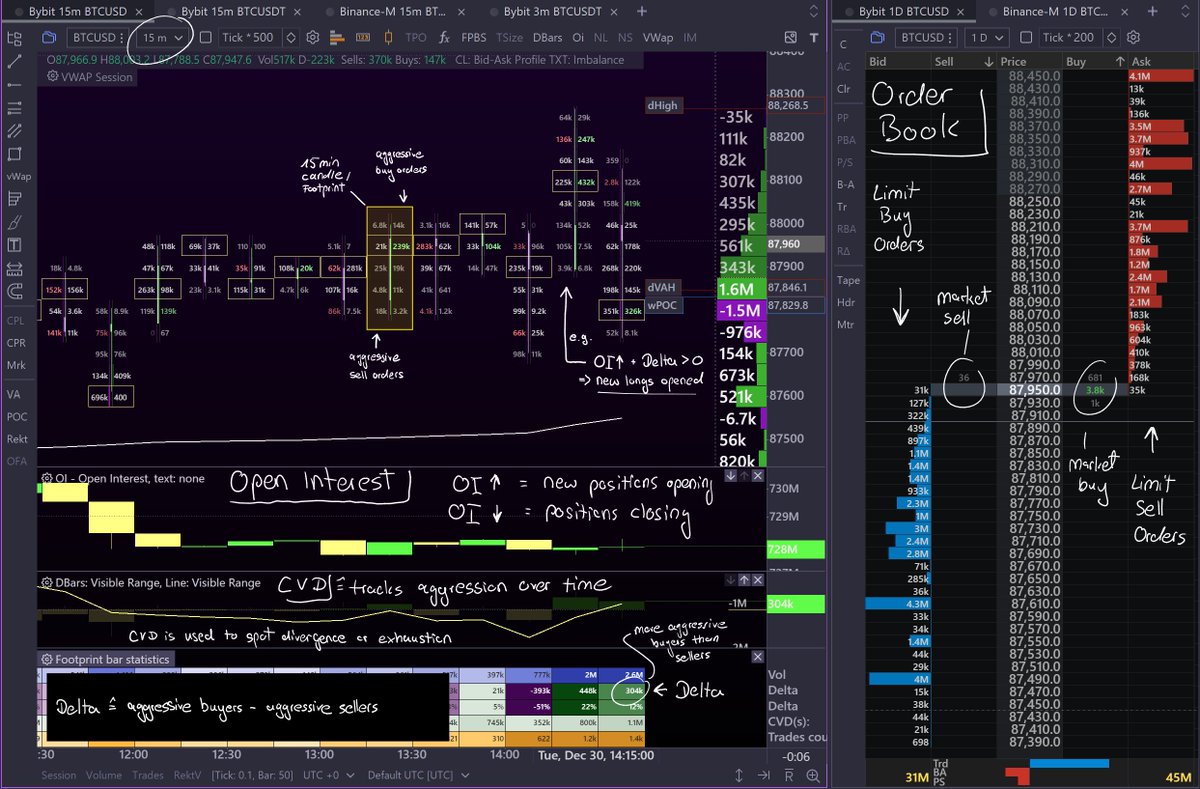Toggle the VWap indicator
The width and height of the screenshot is (1200, 789).
[x=658, y=37]
